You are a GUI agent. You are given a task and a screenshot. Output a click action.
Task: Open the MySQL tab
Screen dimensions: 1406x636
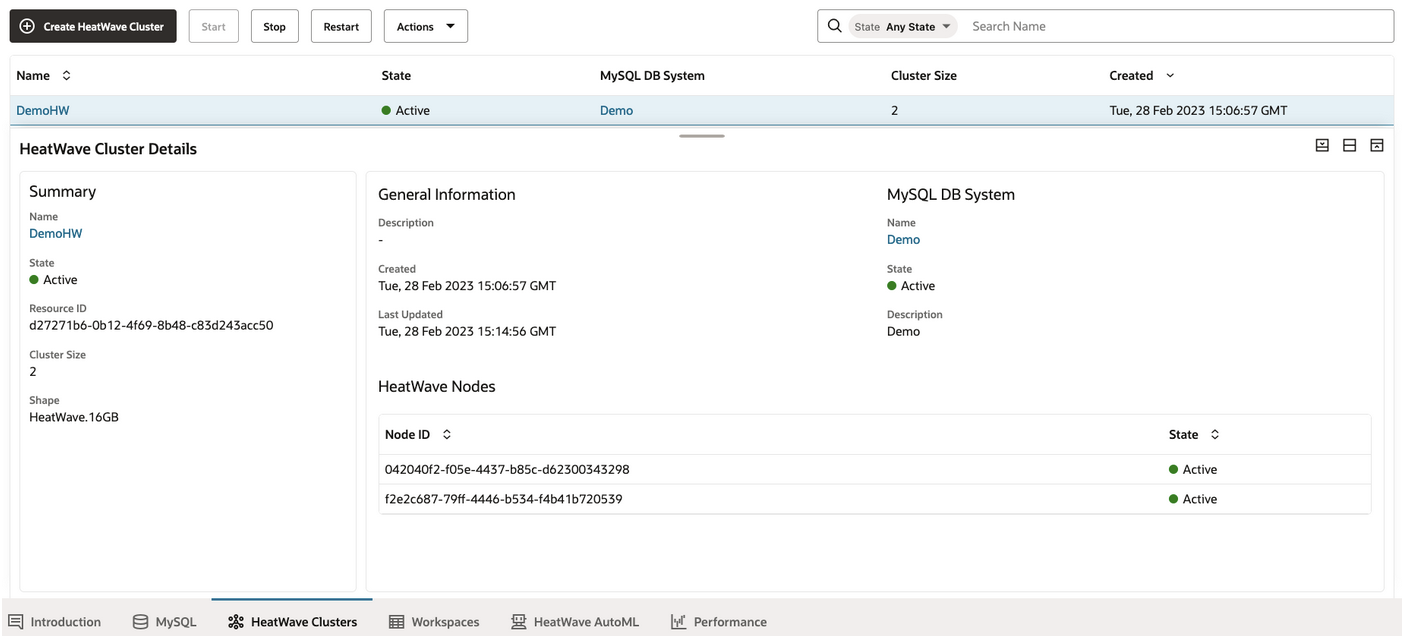click(165, 622)
